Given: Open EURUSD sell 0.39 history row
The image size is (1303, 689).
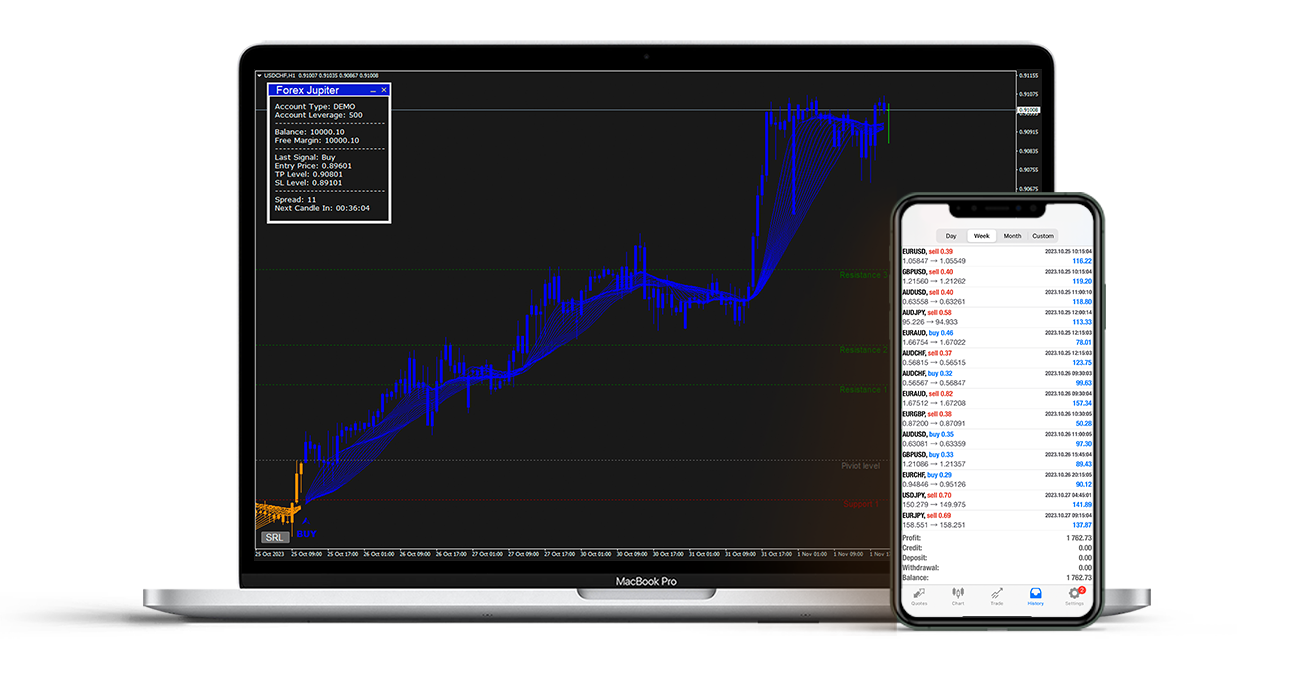Looking at the screenshot, I should [x=997, y=256].
